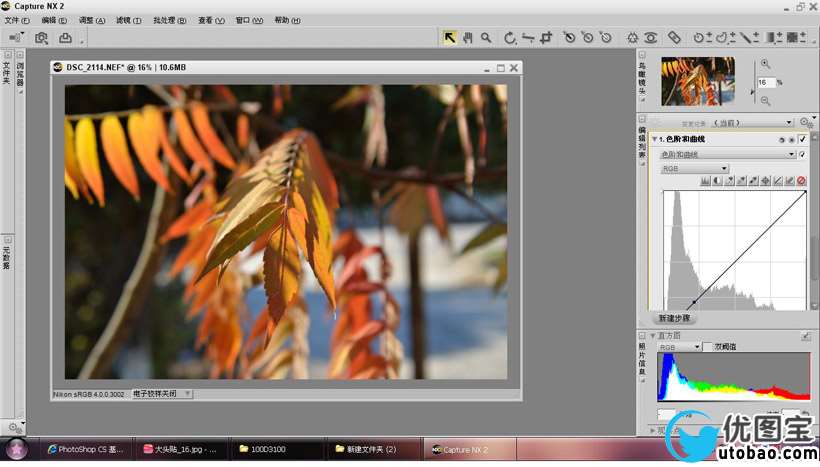Select the selection gradient tool
The width and height of the screenshot is (820, 467).
pyautogui.click(x=773, y=38)
